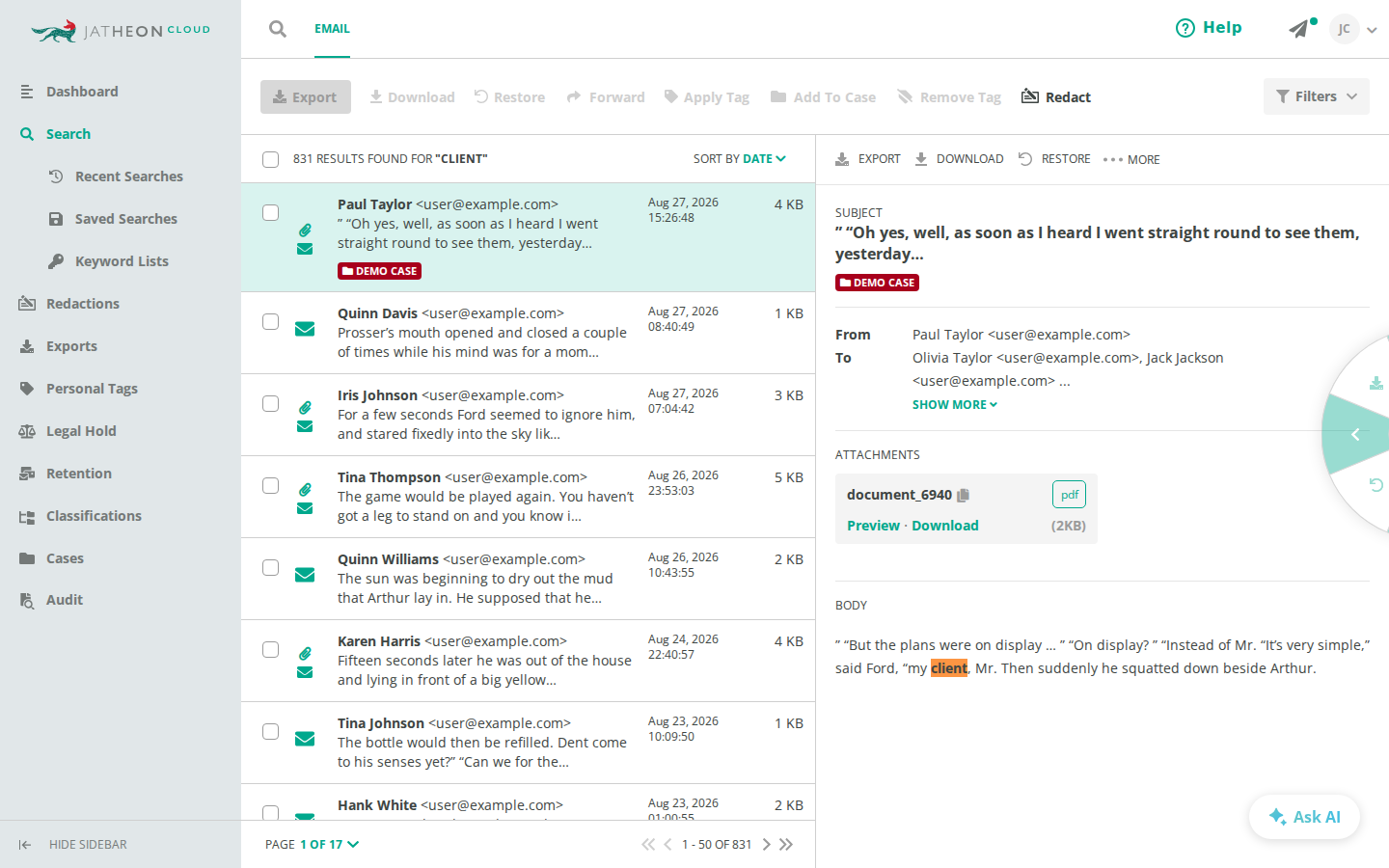This screenshot has height=868, width=1389.
Task: Open Recent Searches in sidebar
Action: pyautogui.click(x=116, y=176)
